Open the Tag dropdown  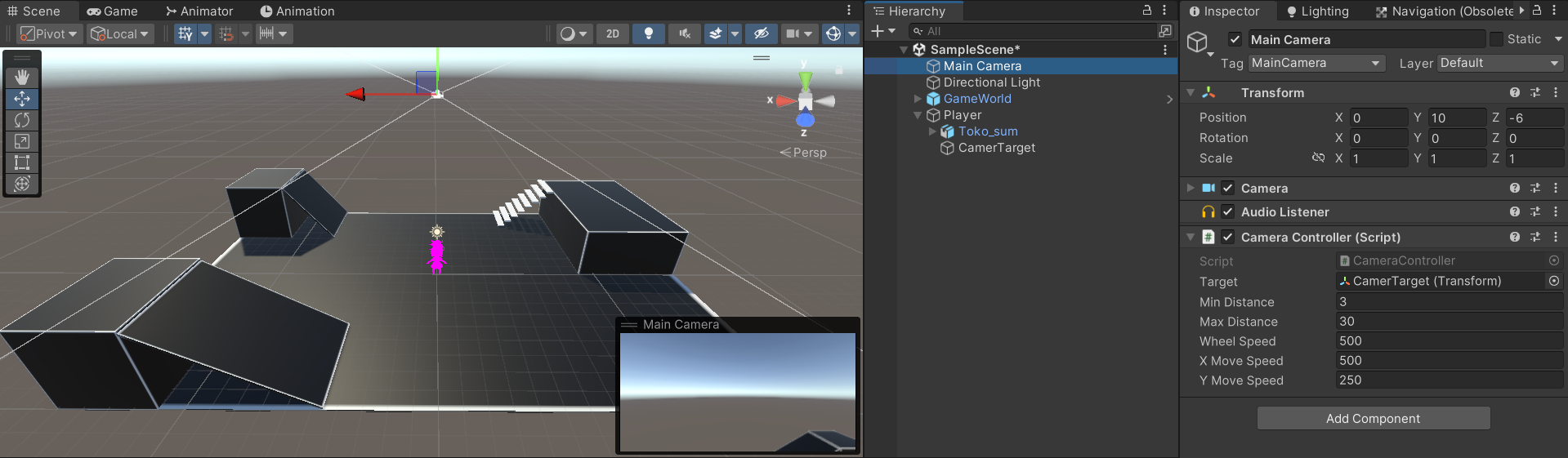(x=1316, y=63)
